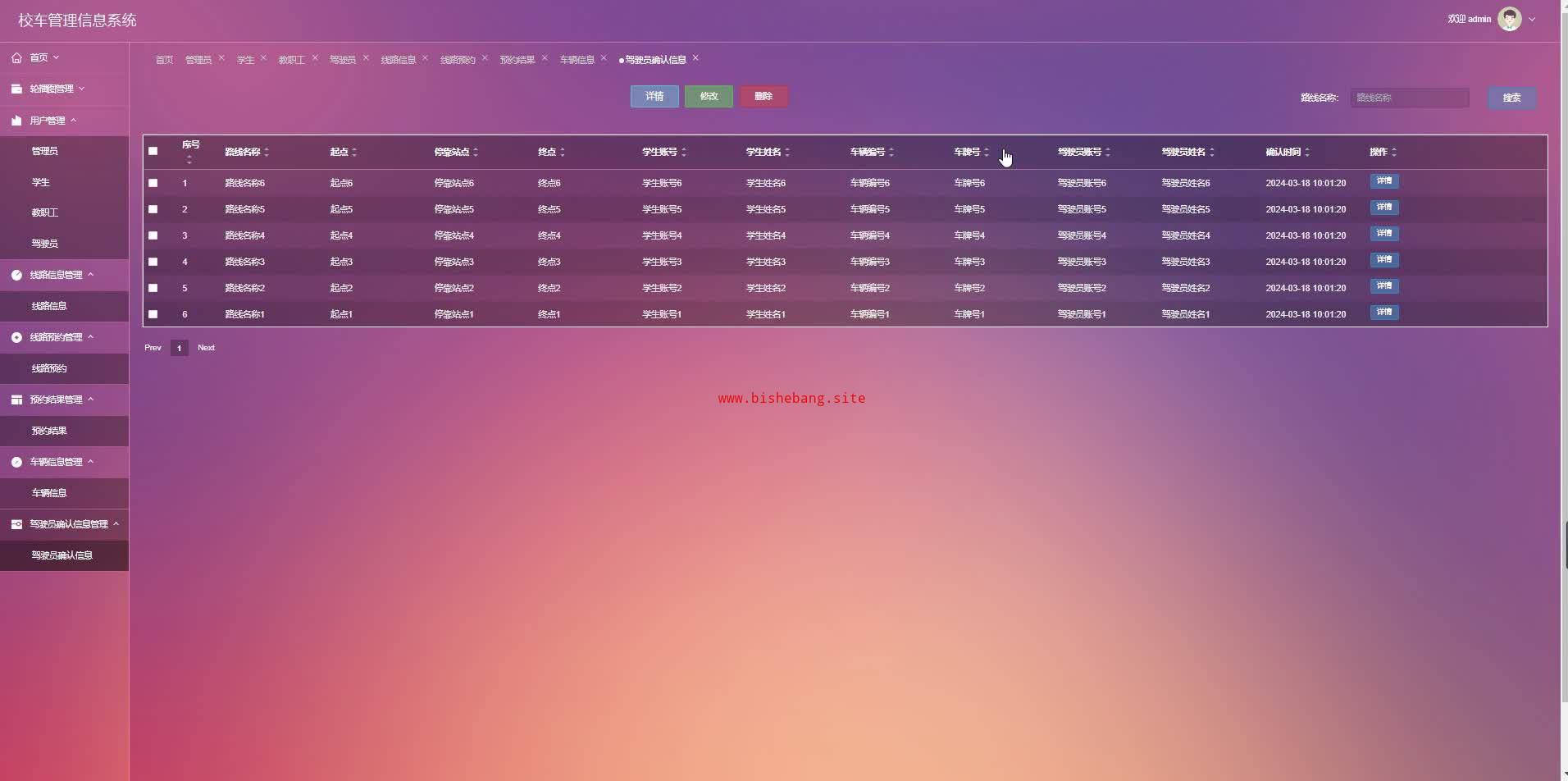Close the 线路预约 tab
Image resolution: width=1568 pixels, height=781 pixels.
tap(485, 57)
